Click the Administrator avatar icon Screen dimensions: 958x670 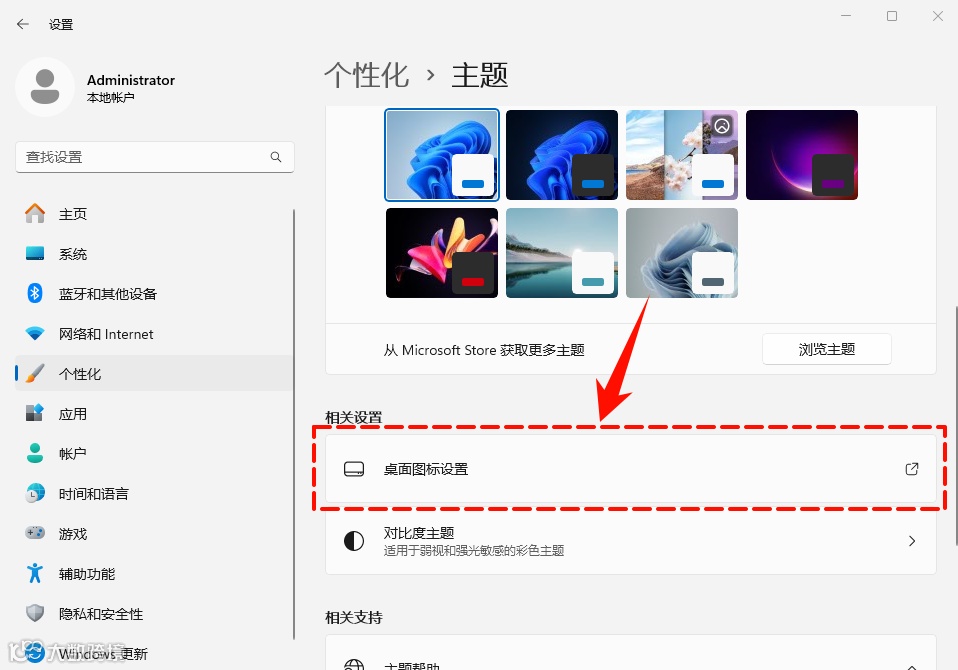[45, 87]
